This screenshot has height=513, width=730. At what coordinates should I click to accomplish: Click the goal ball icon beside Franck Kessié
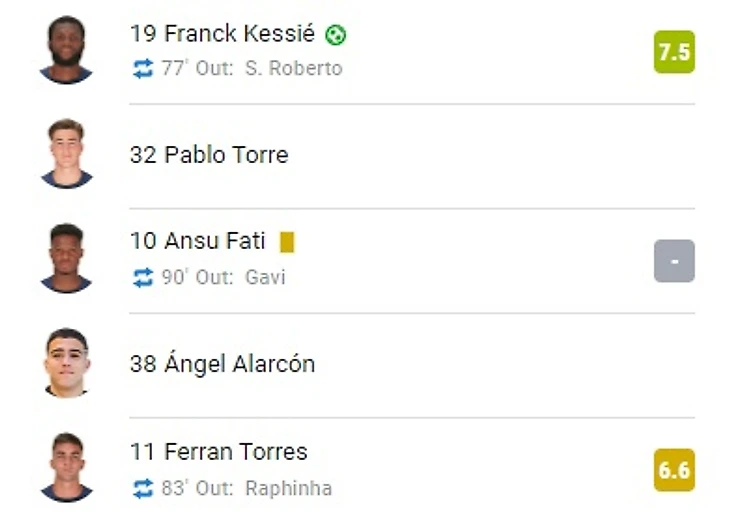pos(336,35)
